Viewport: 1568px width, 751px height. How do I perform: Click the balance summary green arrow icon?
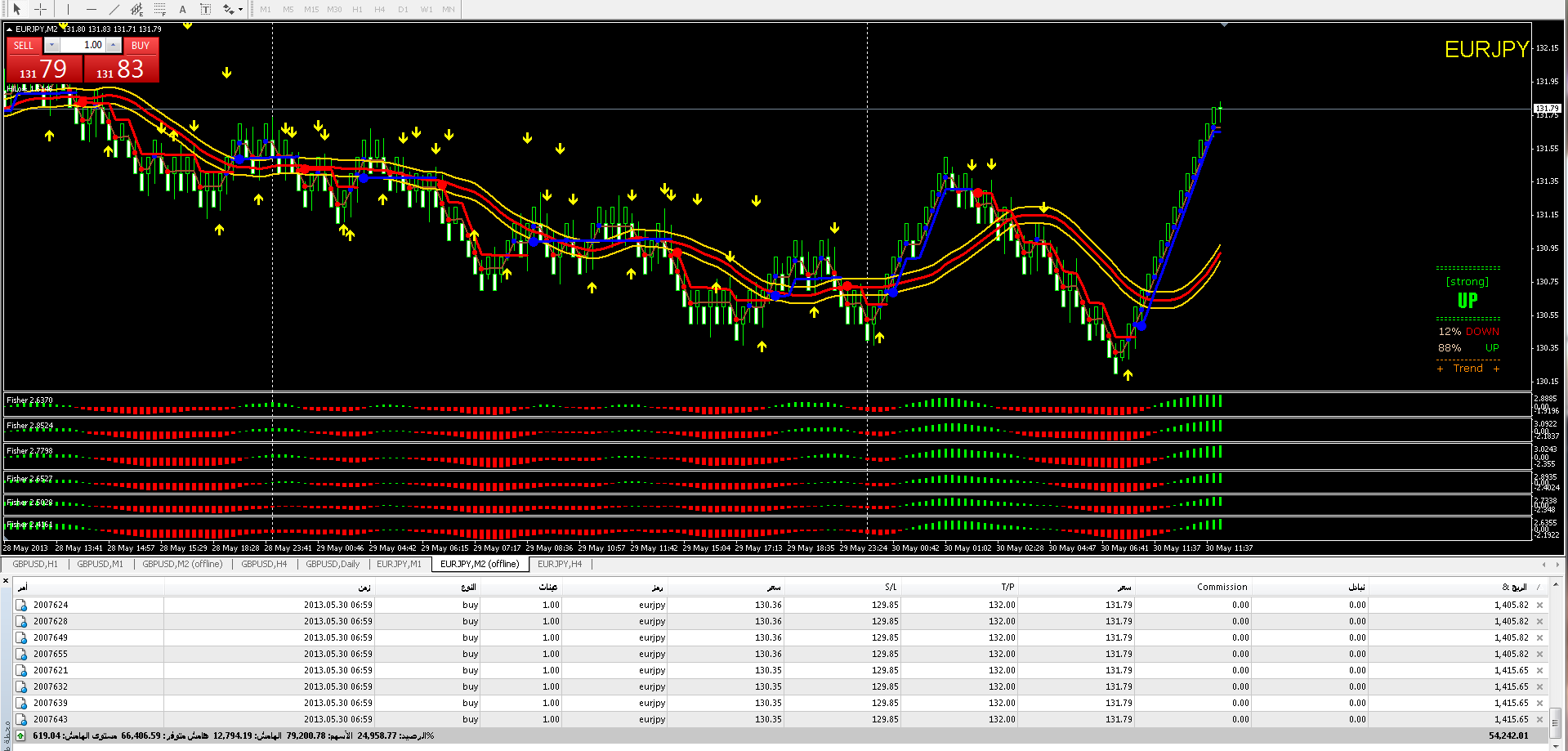[21, 735]
